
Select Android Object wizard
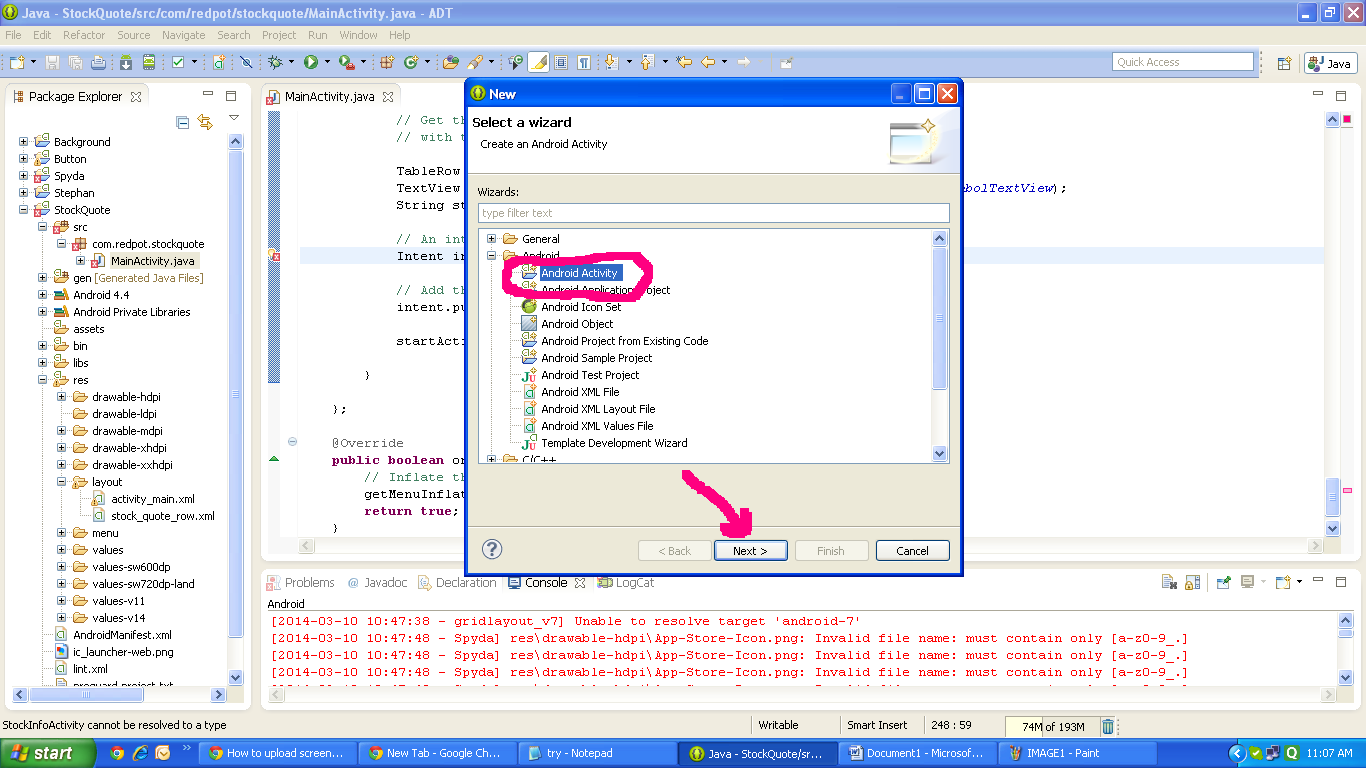[x=577, y=324]
